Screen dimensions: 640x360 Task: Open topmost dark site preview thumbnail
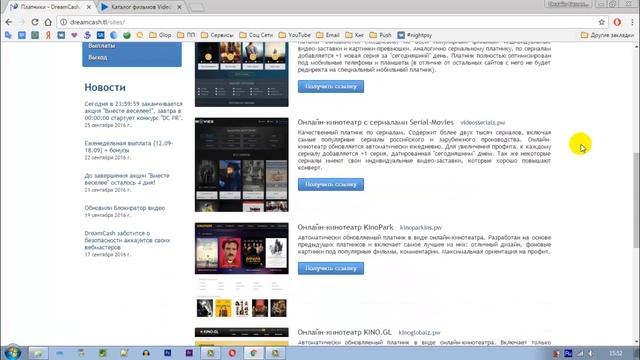click(x=242, y=74)
